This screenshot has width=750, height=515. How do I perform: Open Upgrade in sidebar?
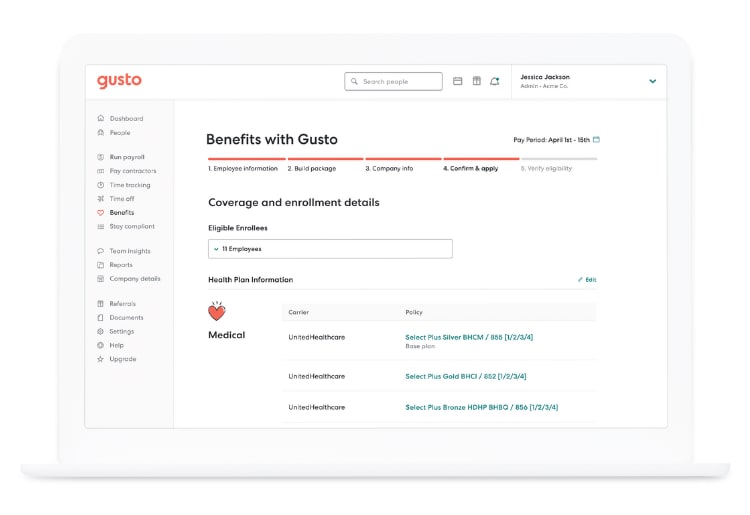pos(122,359)
